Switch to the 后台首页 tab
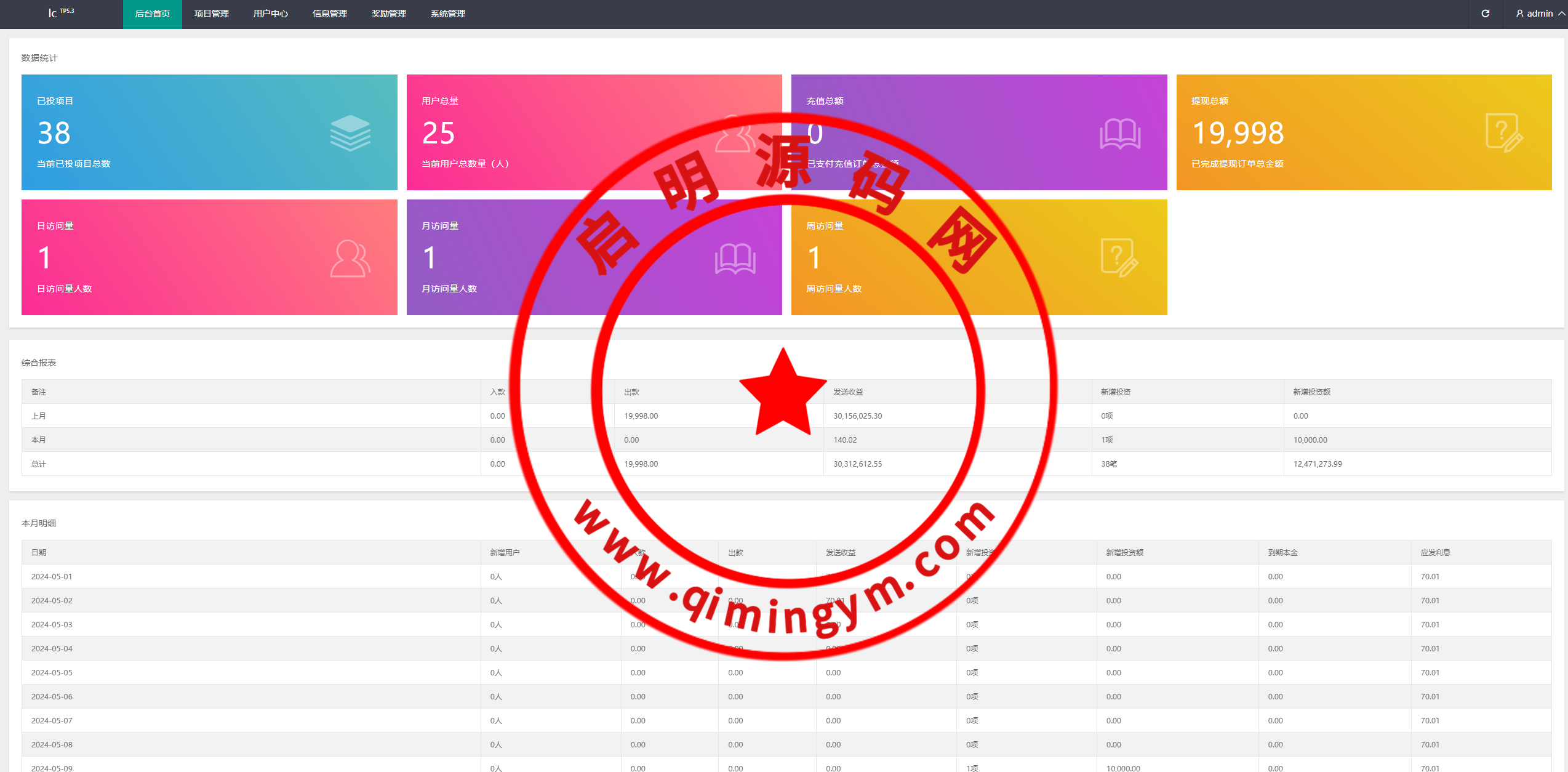This screenshot has width=1568, height=772. coord(153,14)
